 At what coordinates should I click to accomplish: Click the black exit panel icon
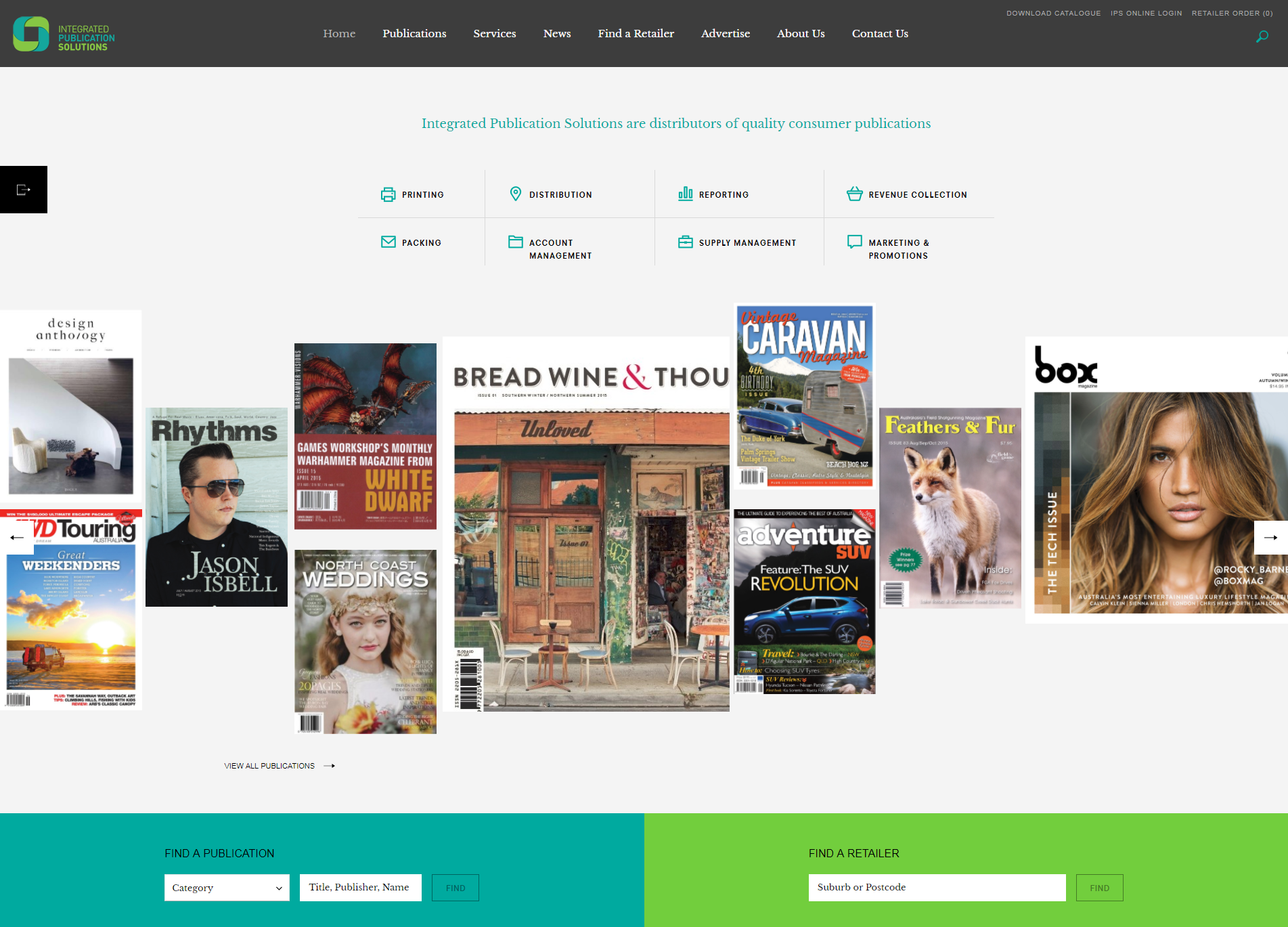(x=24, y=190)
